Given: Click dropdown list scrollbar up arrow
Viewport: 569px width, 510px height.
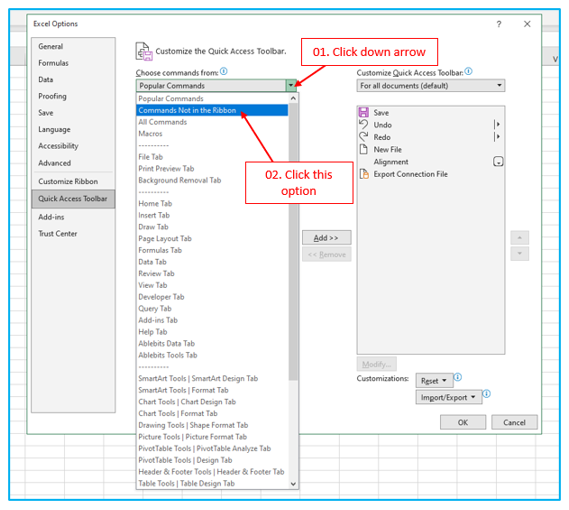Looking at the screenshot, I should point(293,98).
